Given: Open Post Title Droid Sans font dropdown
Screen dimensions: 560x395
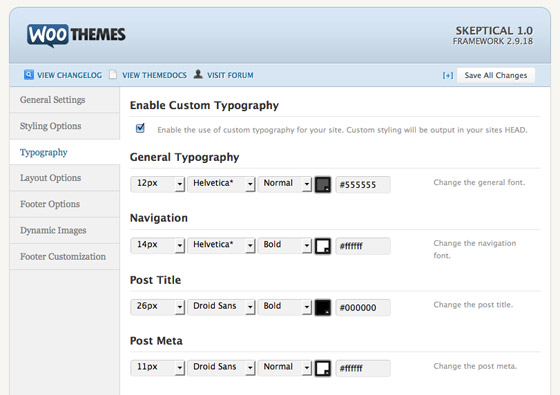Looking at the screenshot, I should [221, 307].
